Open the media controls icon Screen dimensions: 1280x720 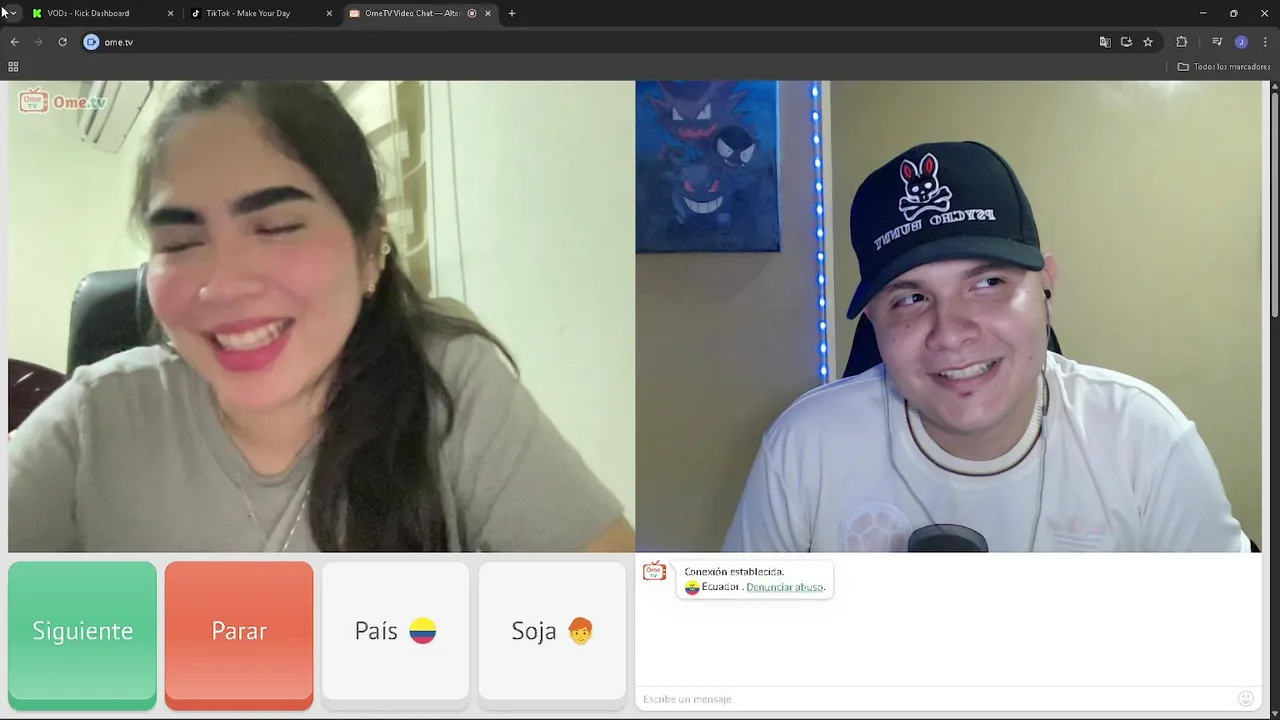coord(1217,42)
